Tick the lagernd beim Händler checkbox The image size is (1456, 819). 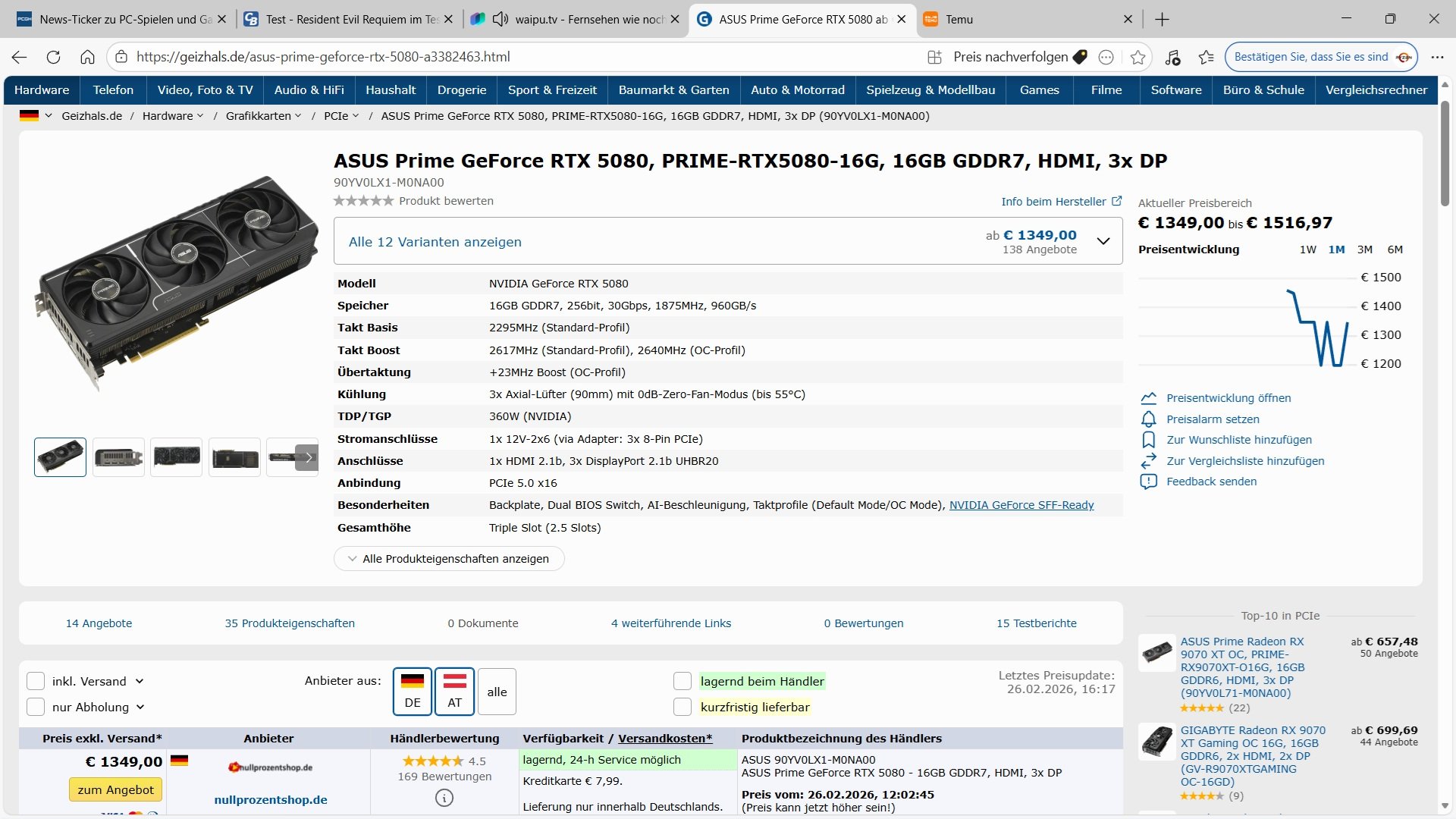682,681
